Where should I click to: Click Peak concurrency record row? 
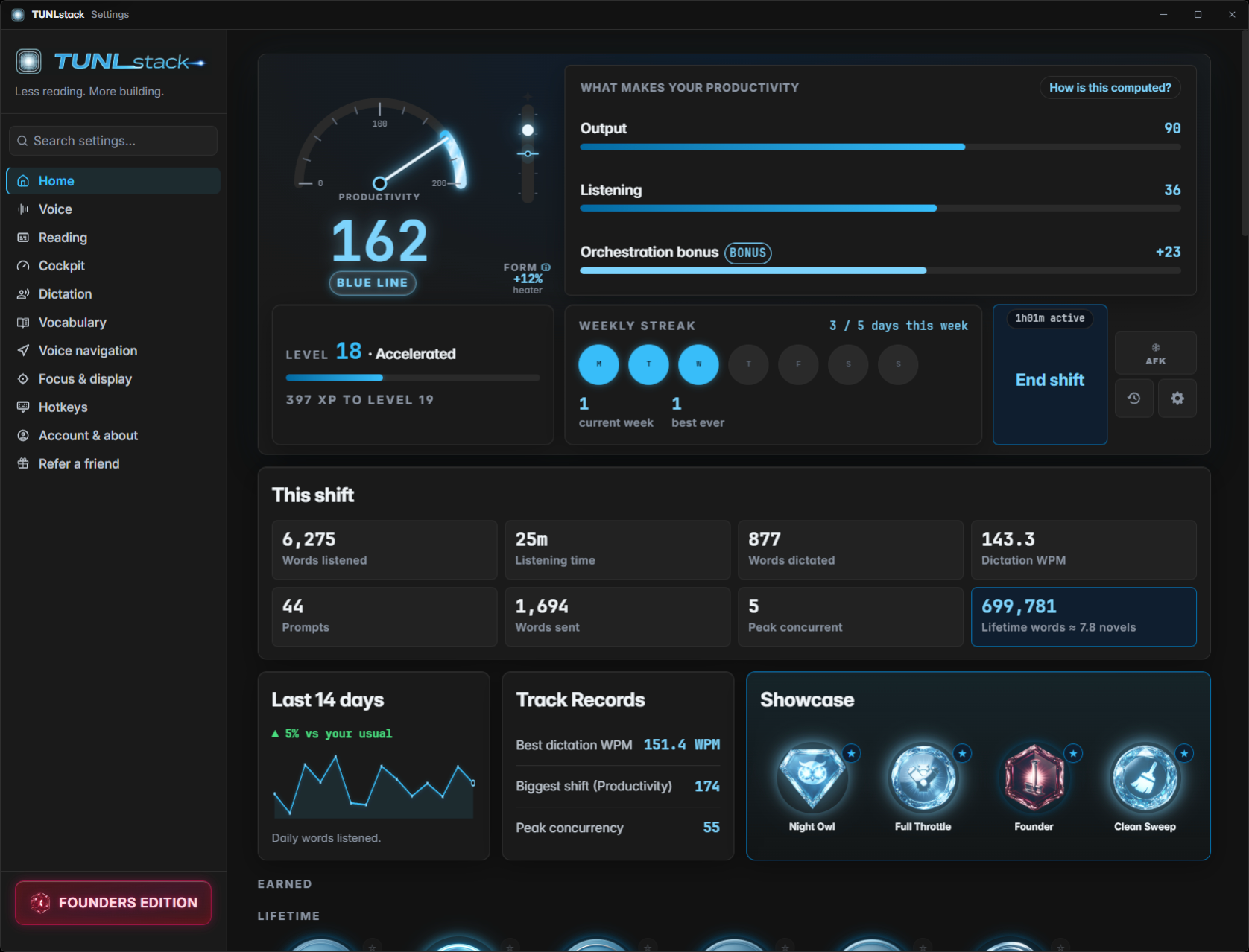(618, 828)
